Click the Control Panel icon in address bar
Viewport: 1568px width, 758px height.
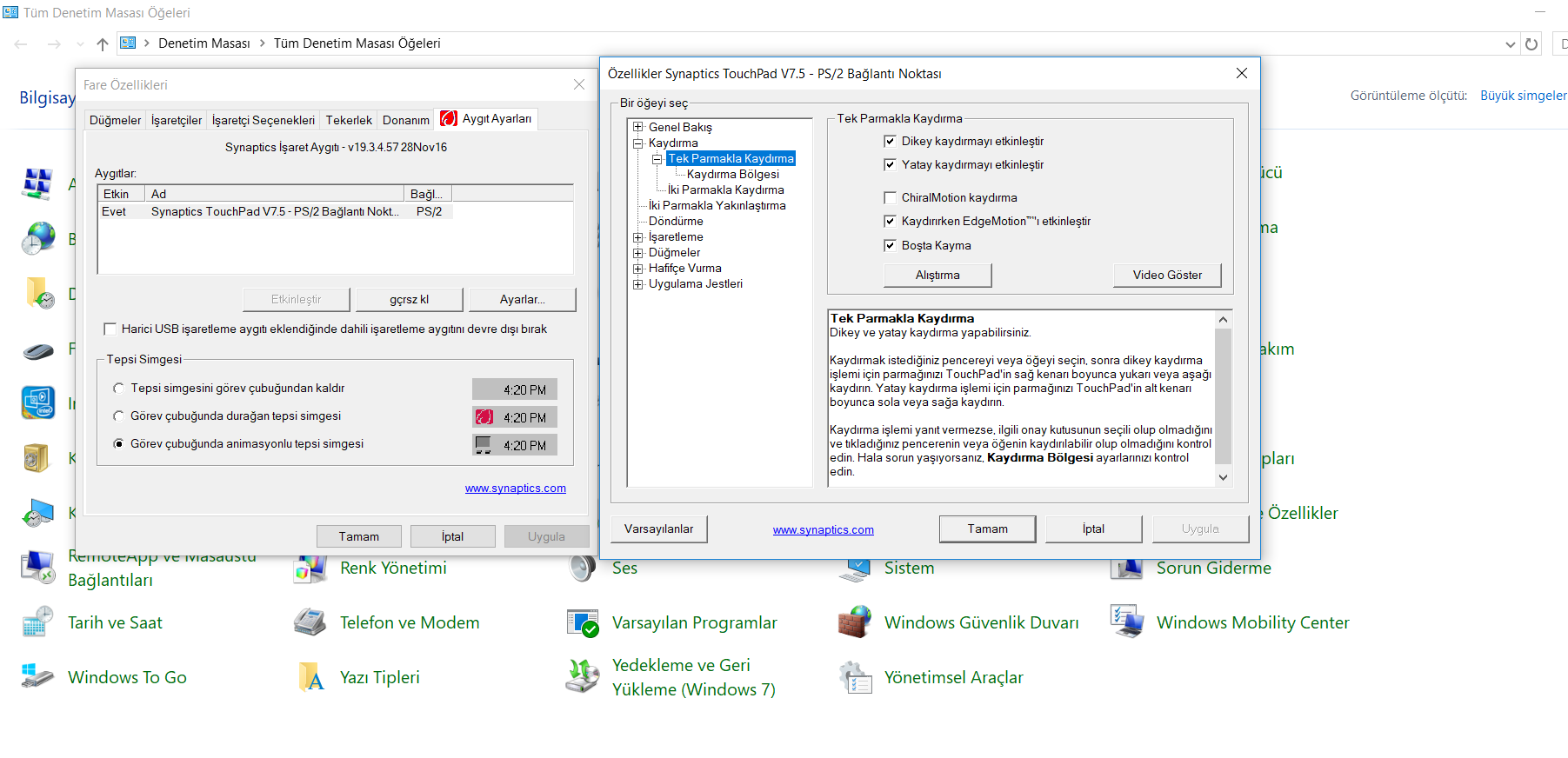[x=128, y=43]
